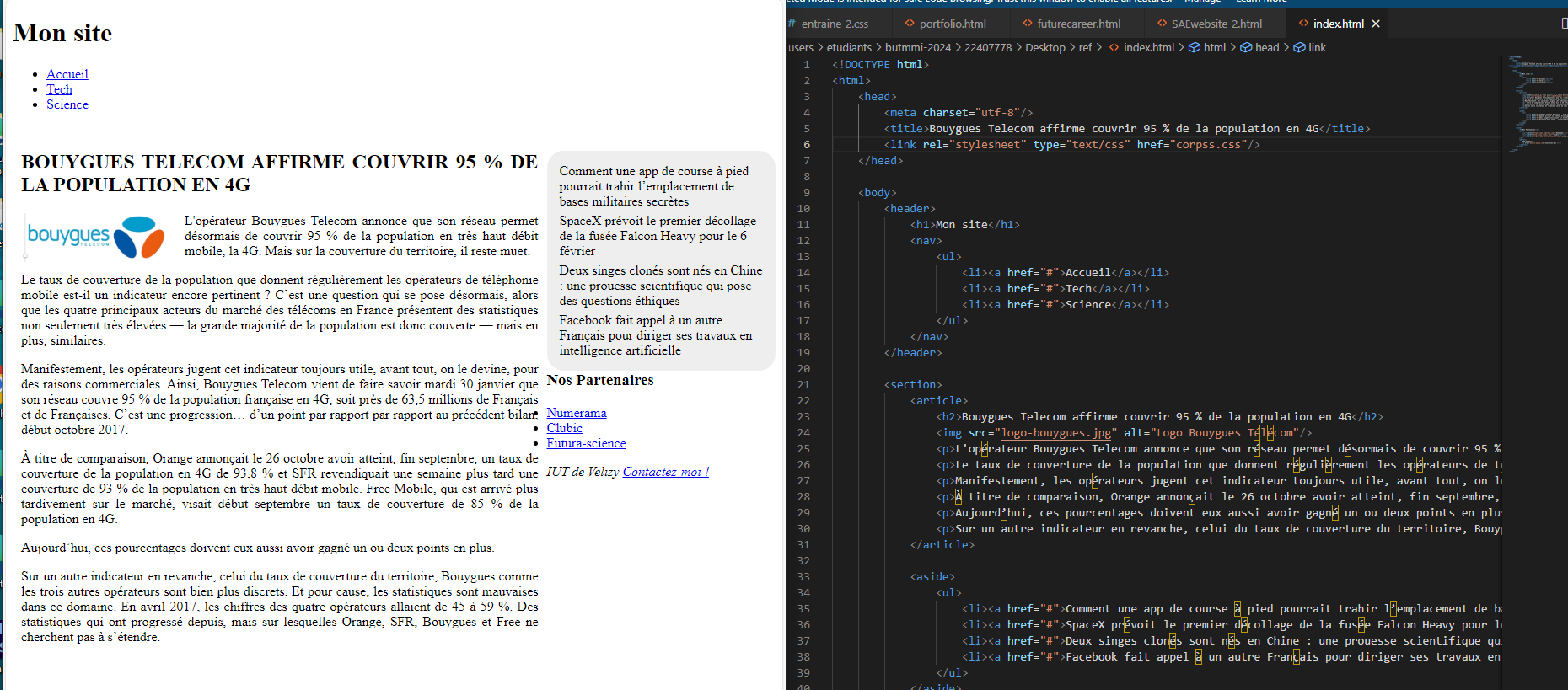Viewport: 1568px width, 690px height.
Task: Click the 'Mon site' page heading
Action: click(62, 33)
